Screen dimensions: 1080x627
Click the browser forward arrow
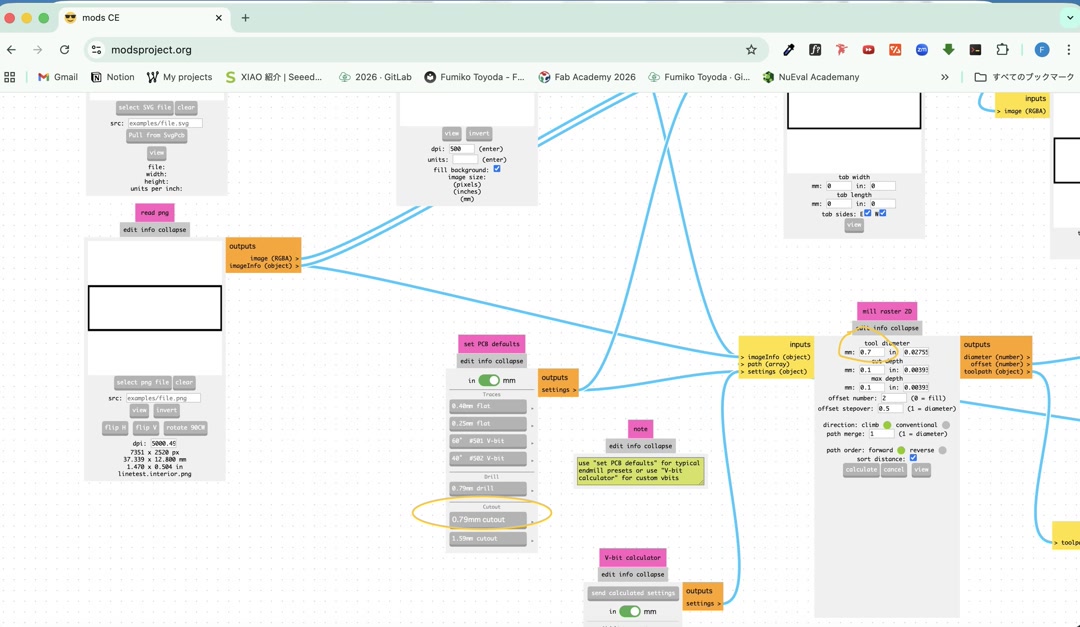click(38, 50)
